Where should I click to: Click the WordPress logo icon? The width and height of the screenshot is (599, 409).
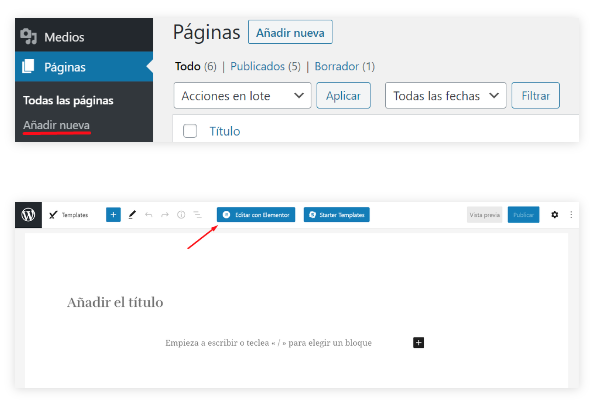tap(28, 215)
